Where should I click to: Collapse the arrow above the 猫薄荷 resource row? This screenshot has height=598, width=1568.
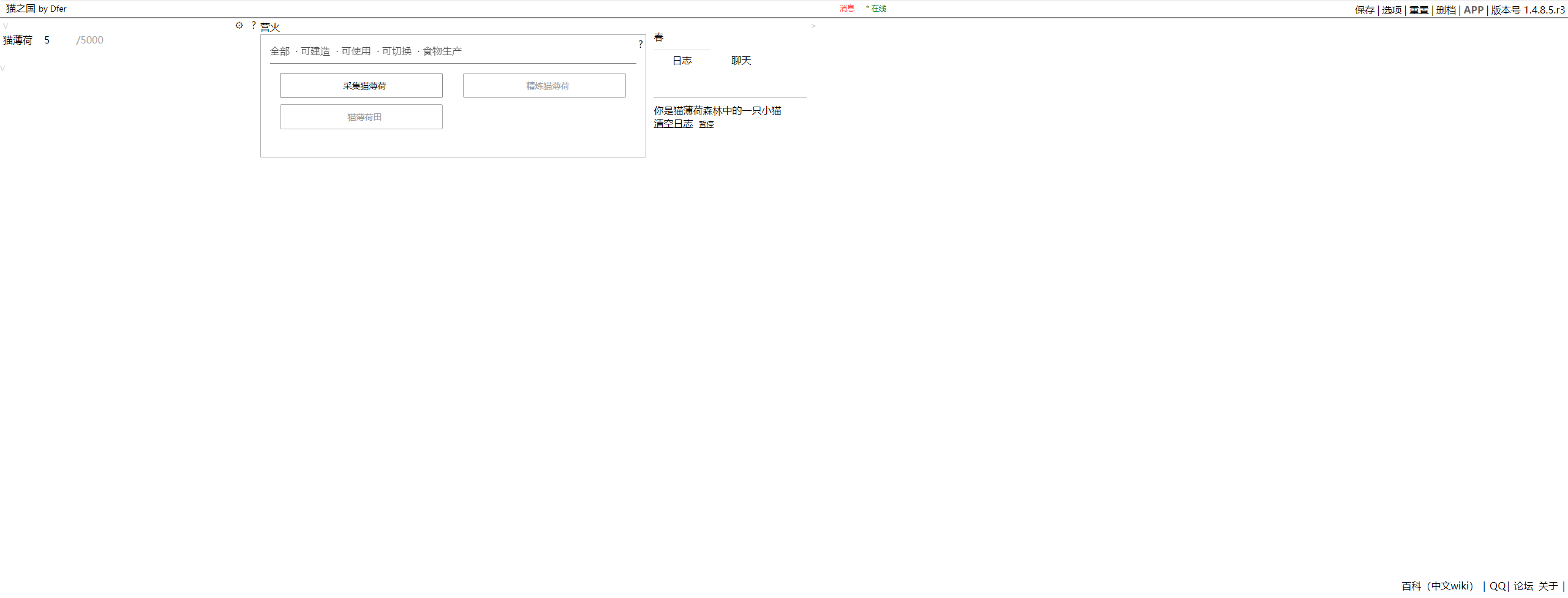[x=6, y=26]
